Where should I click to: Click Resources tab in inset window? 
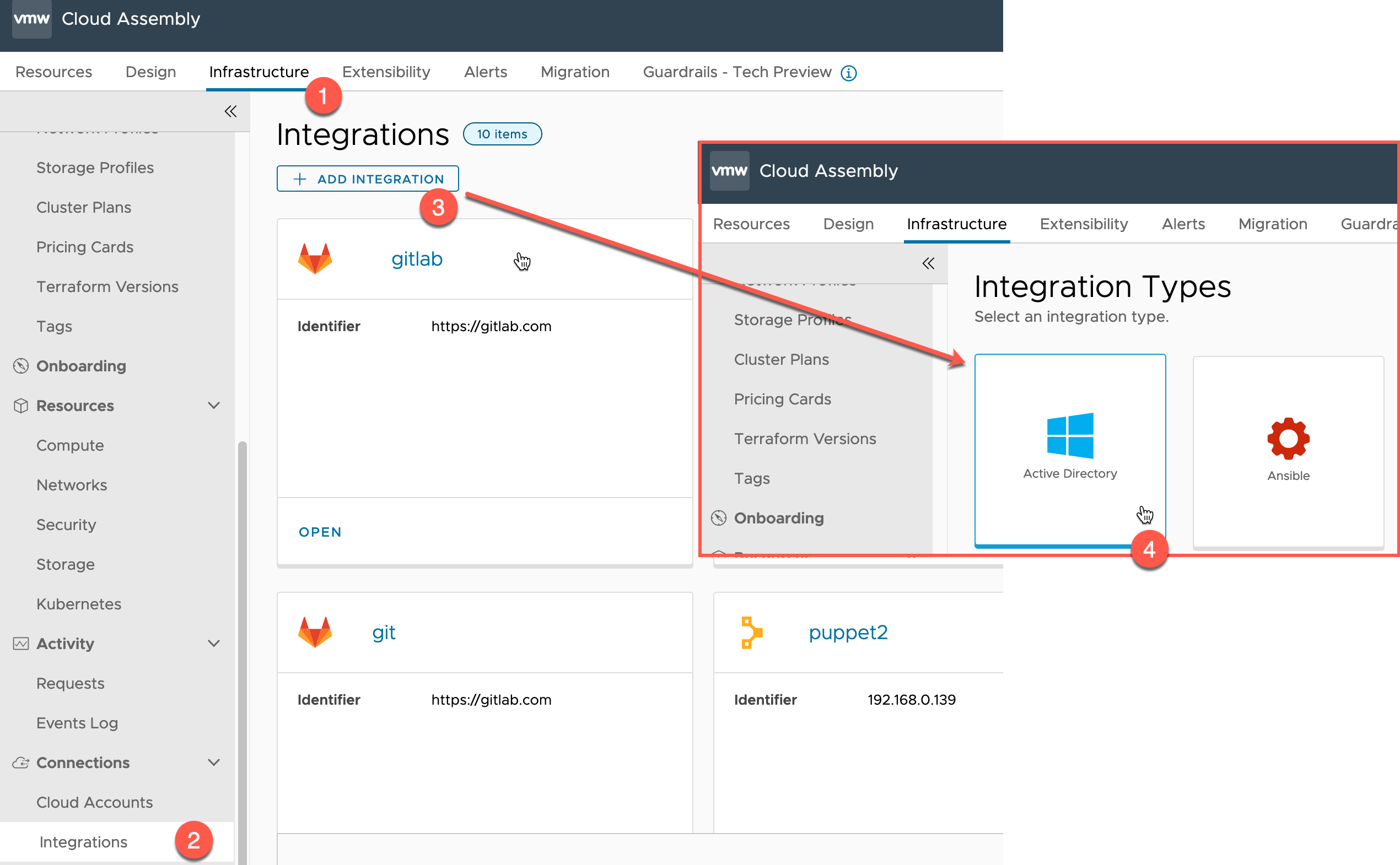coord(751,224)
